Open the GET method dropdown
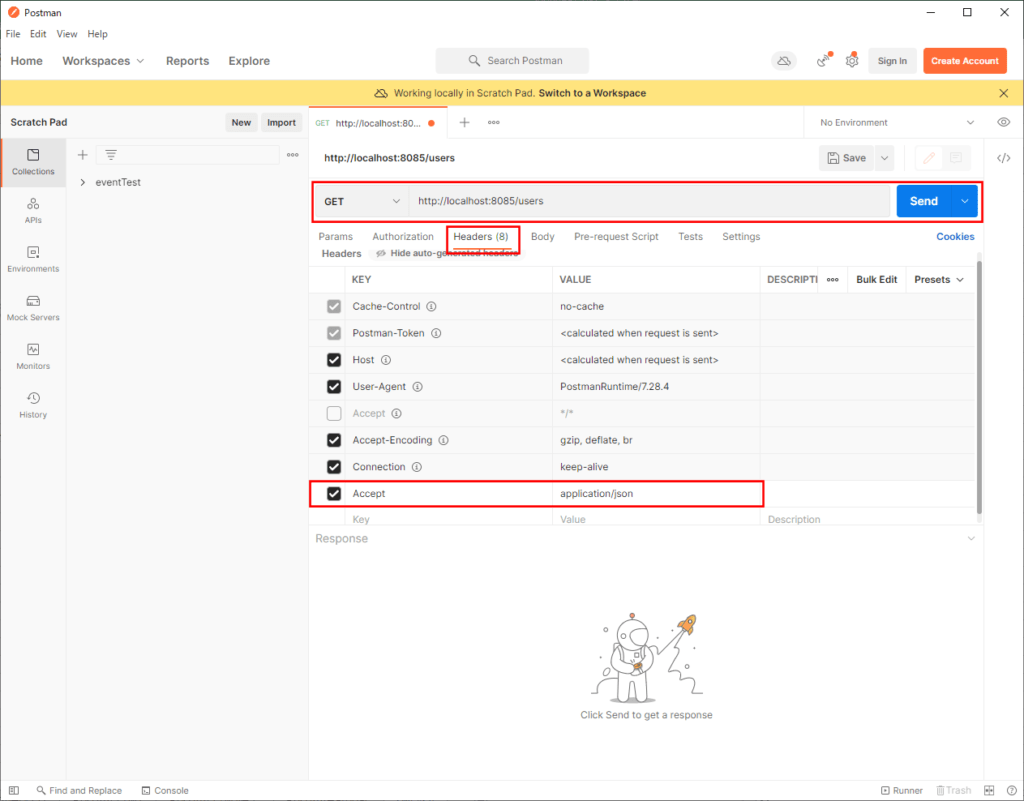Screen dimensions: 1024x801 362,201
